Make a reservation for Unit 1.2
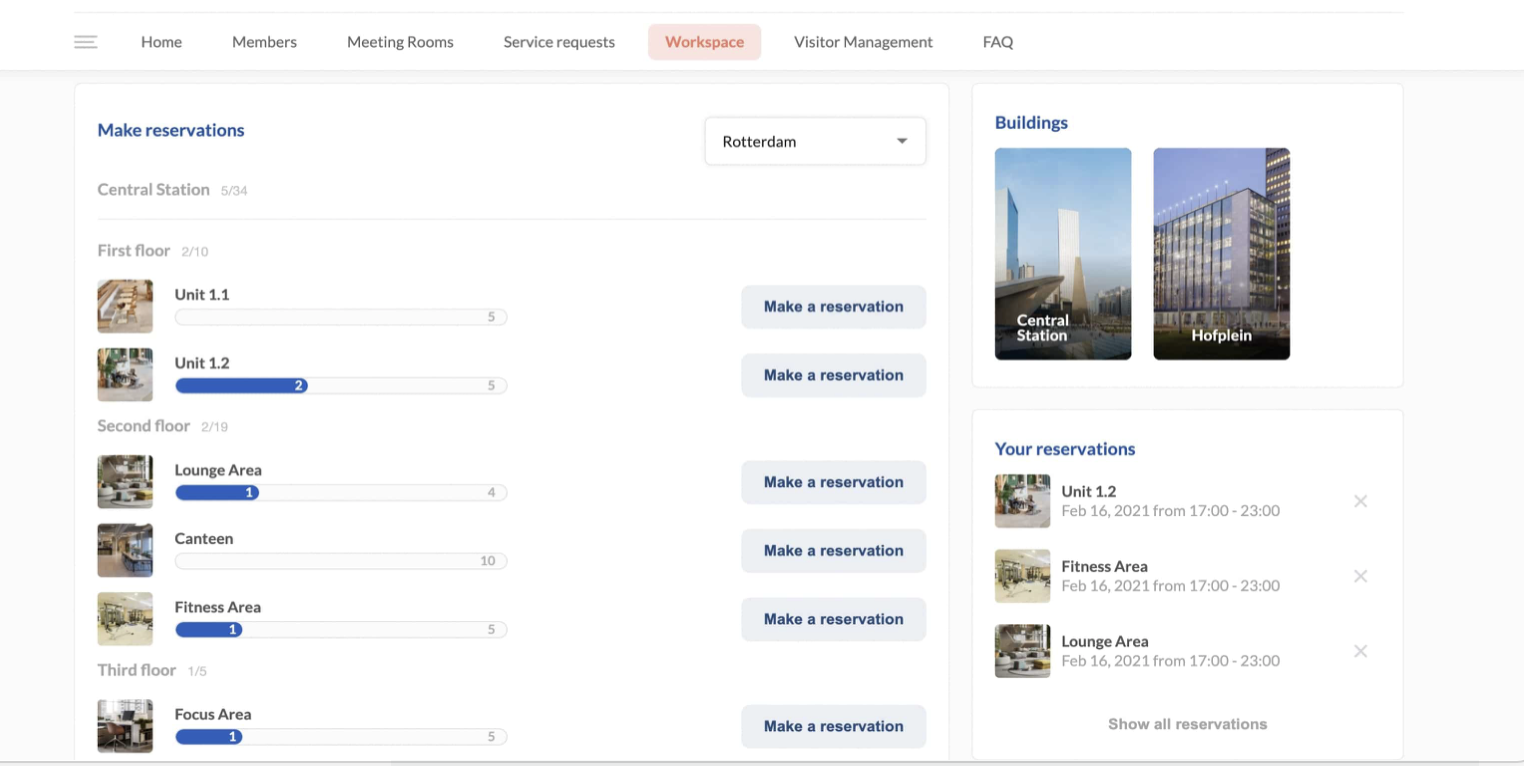1524x766 pixels. 833,375
